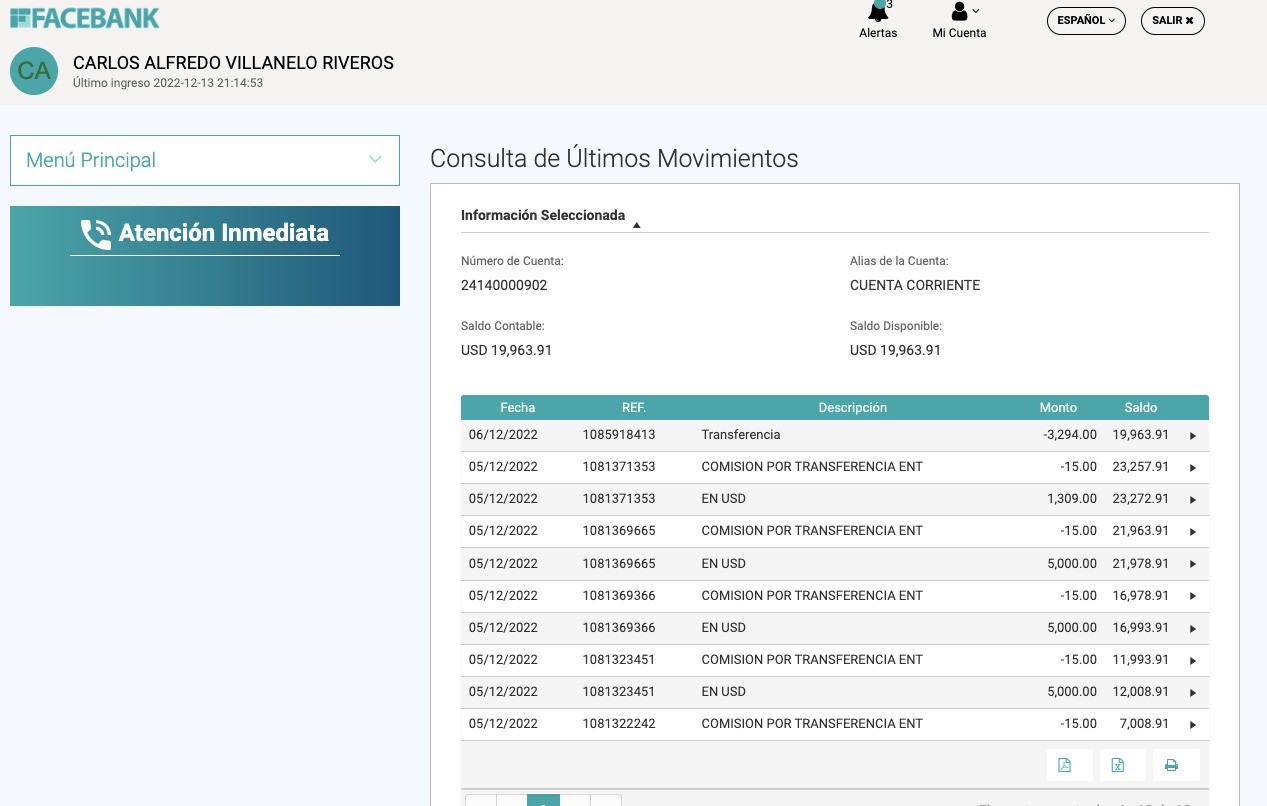The width and height of the screenshot is (1267, 806).
Task: Export movements to Excel file
Action: 1118,765
